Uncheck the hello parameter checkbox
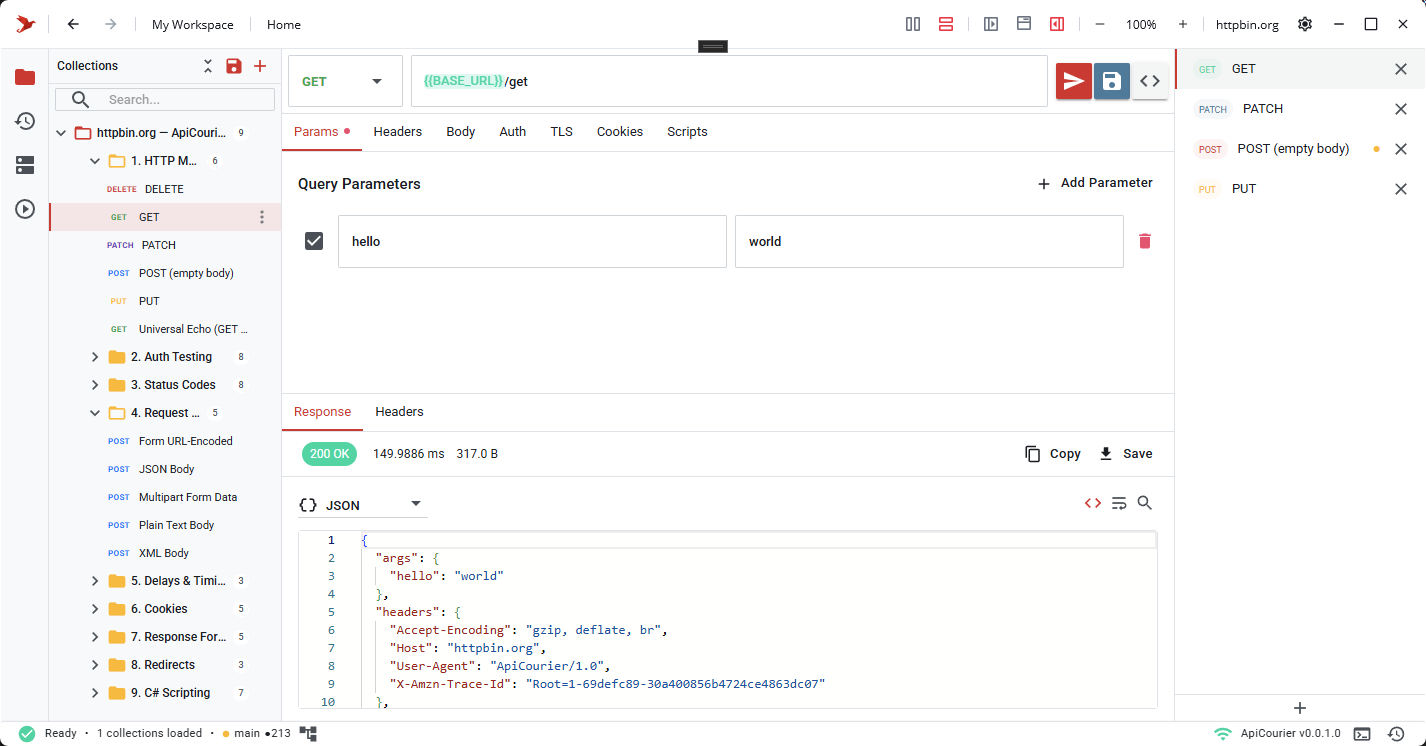Viewport: 1426px width, 746px height. (314, 241)
